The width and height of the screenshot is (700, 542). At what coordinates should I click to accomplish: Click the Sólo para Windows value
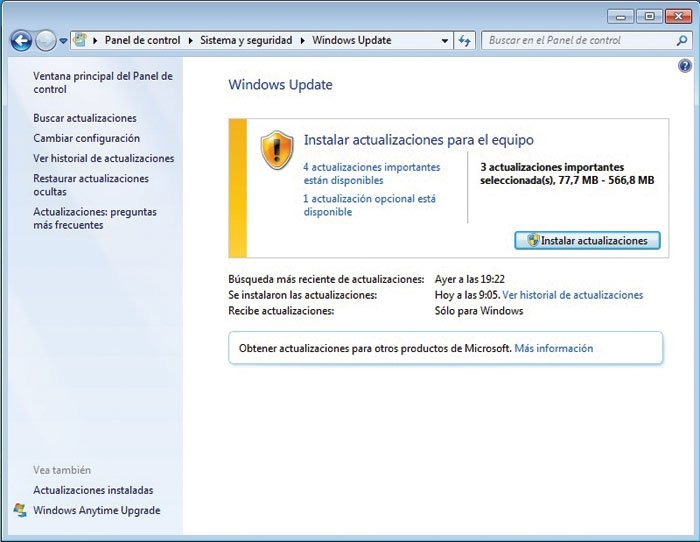coord(479,311)
